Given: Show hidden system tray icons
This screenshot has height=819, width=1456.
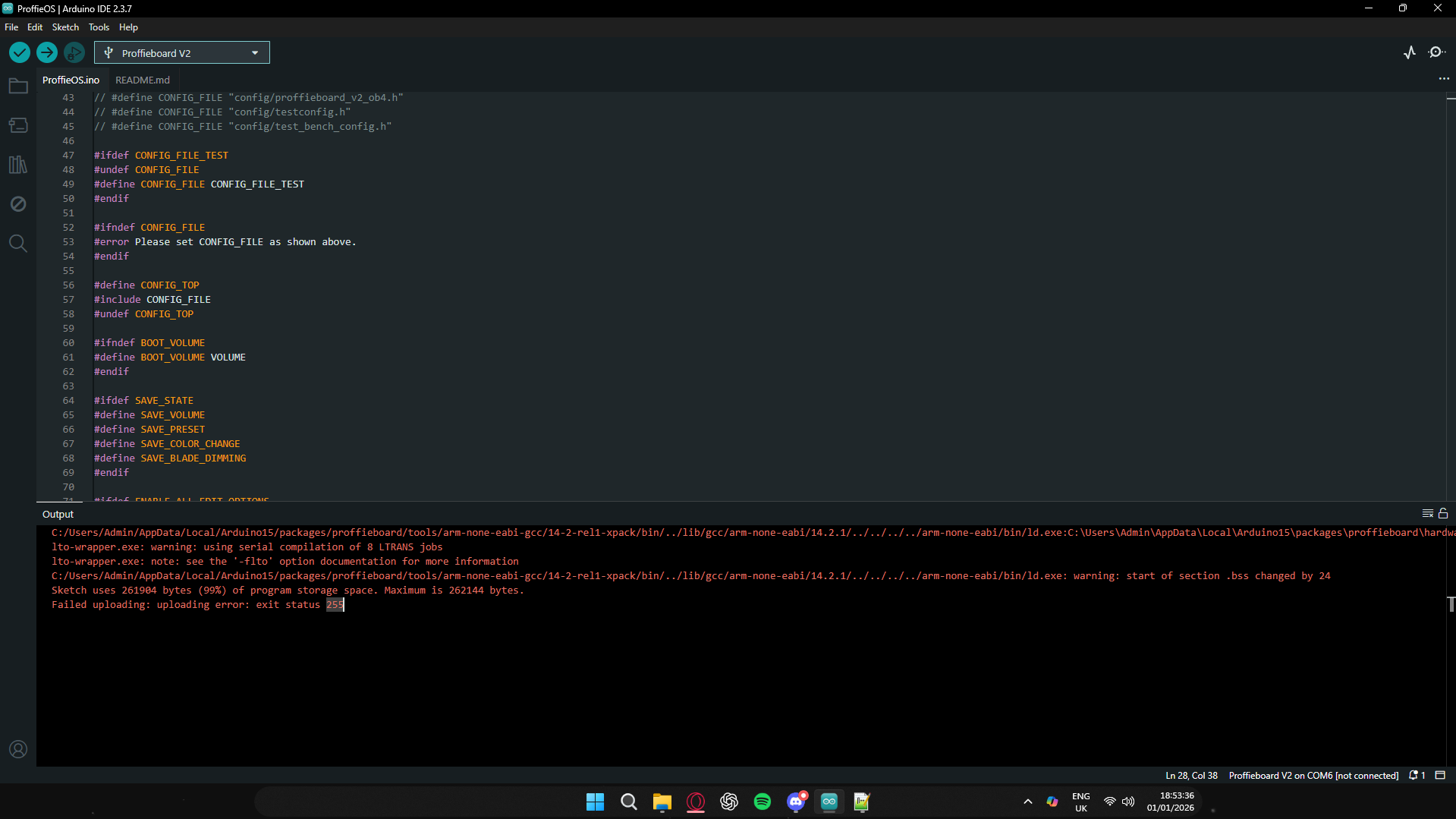Looking at the screenshot, I should click(1028, 802).
